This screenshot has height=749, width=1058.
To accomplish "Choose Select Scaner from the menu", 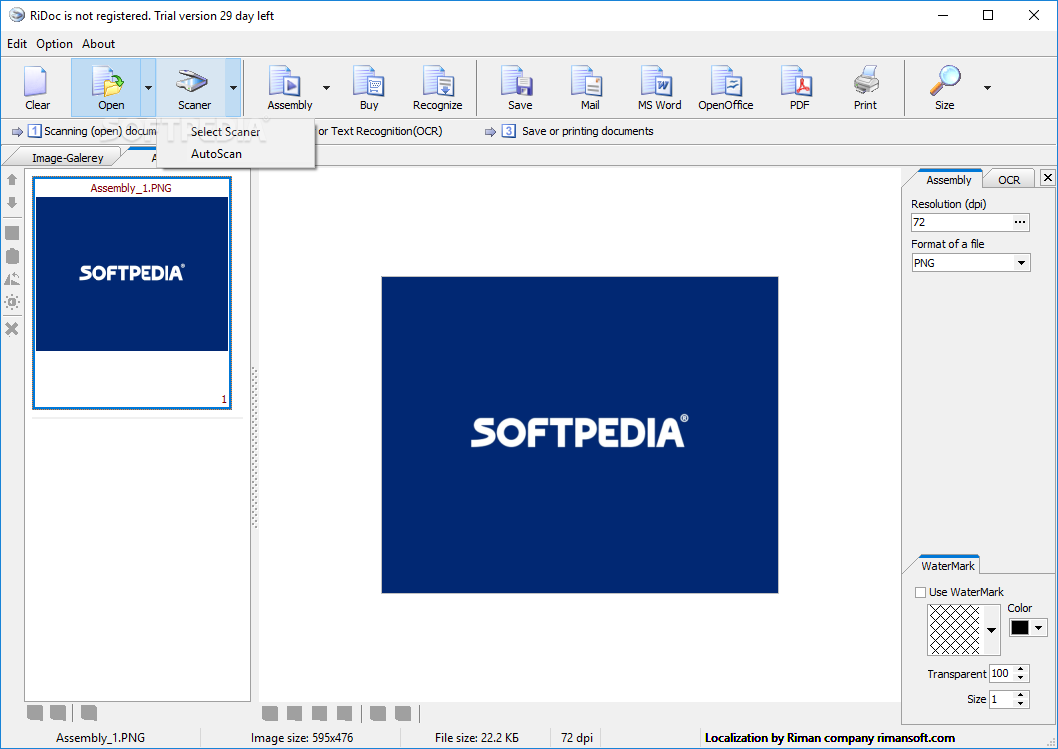I will point(235,132).
